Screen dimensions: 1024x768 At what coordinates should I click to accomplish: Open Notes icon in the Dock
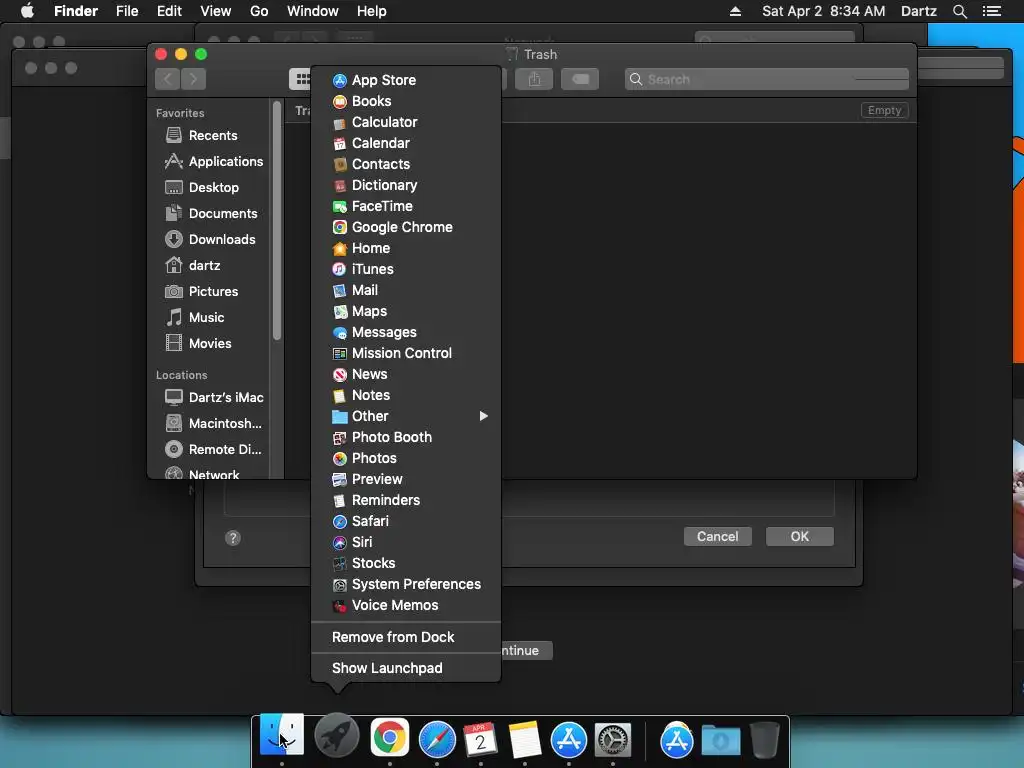pos(524,739)
